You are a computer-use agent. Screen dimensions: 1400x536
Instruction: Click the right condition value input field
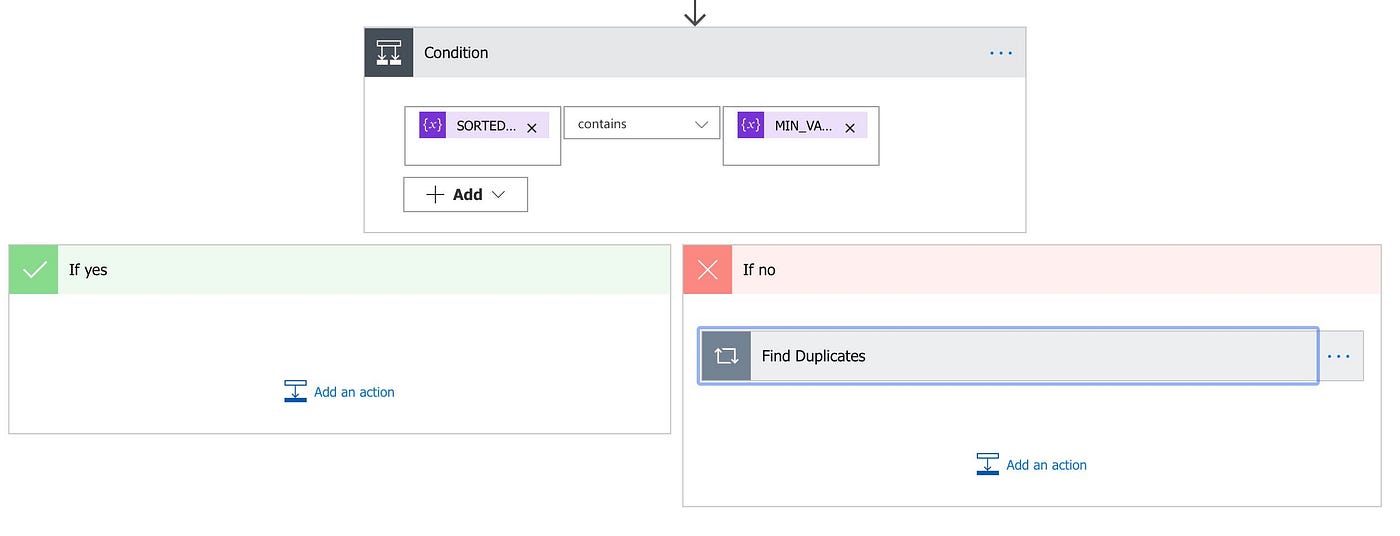[x=800, y=151]
